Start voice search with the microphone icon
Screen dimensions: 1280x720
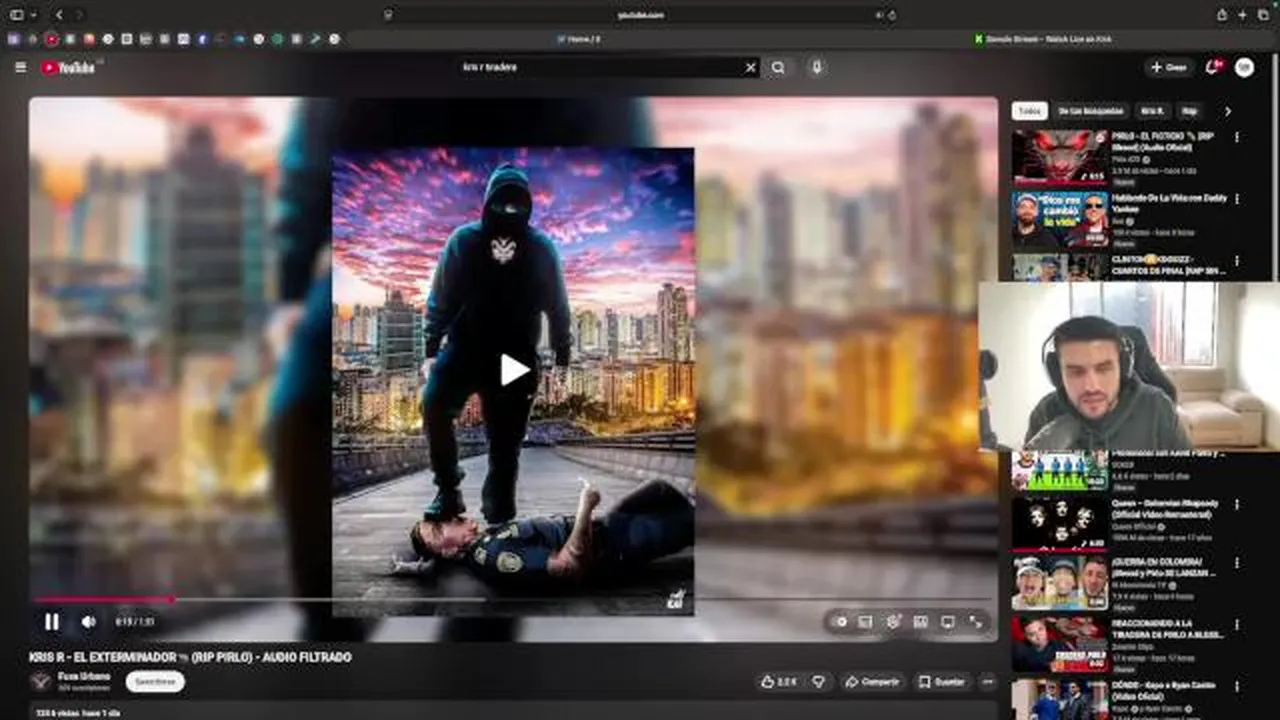click(x=817, y=67)
